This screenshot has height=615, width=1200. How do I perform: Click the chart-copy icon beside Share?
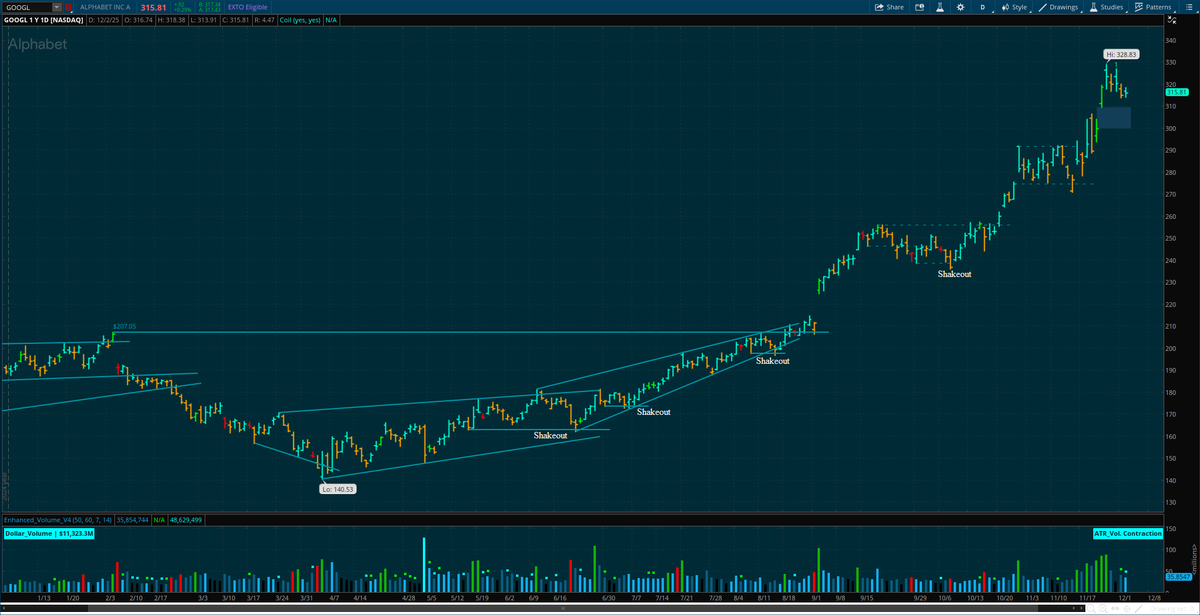(x=919, y=7)
